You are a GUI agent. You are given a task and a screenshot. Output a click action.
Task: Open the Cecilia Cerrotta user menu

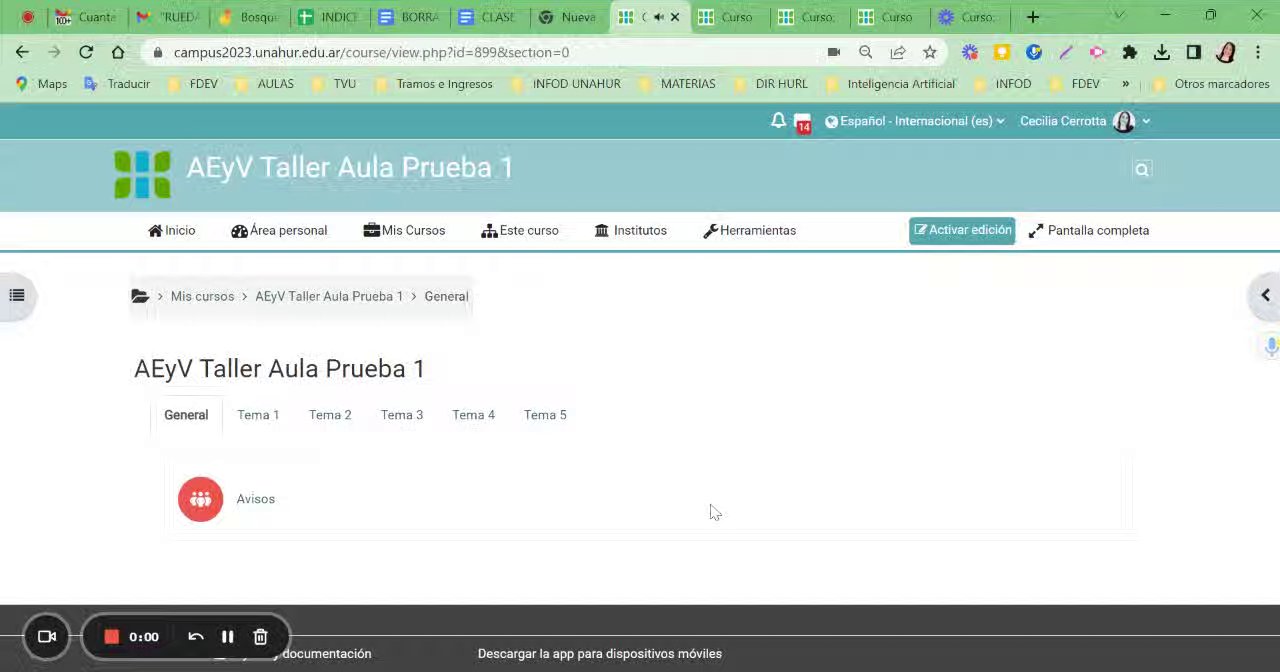coord(1085,121)
